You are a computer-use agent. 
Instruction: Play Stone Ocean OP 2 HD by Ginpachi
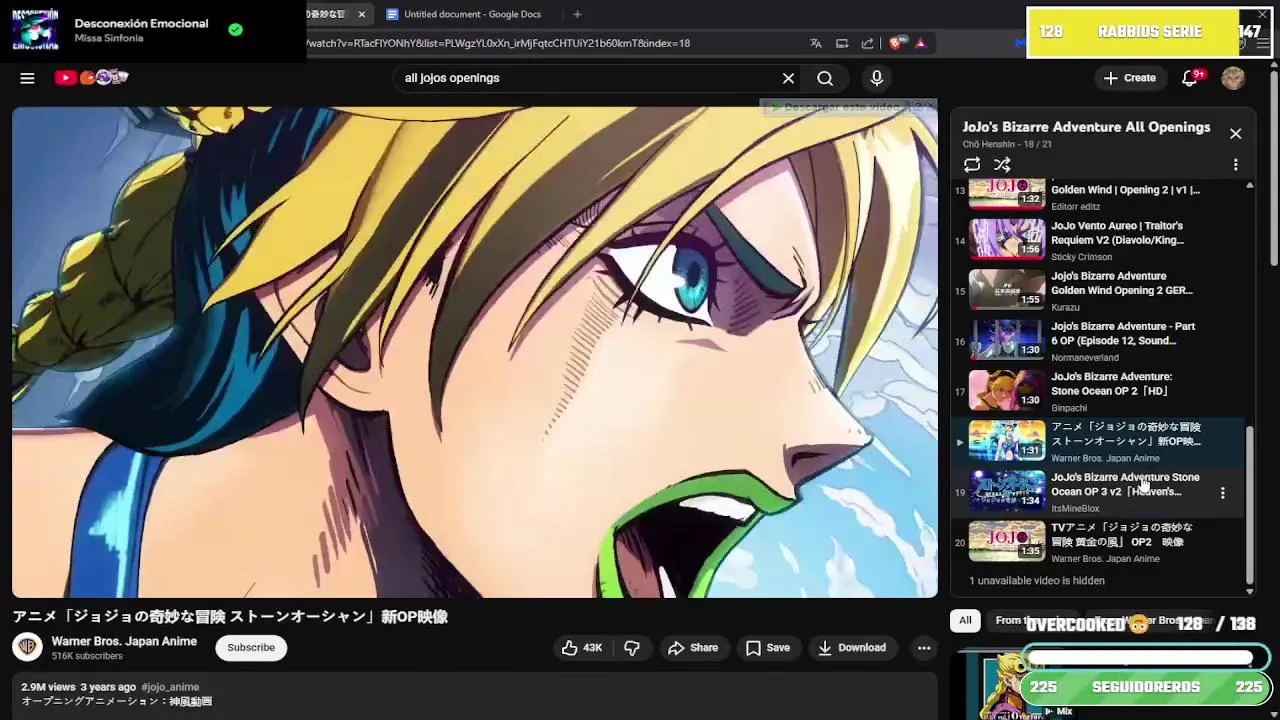click(1100, 391)
